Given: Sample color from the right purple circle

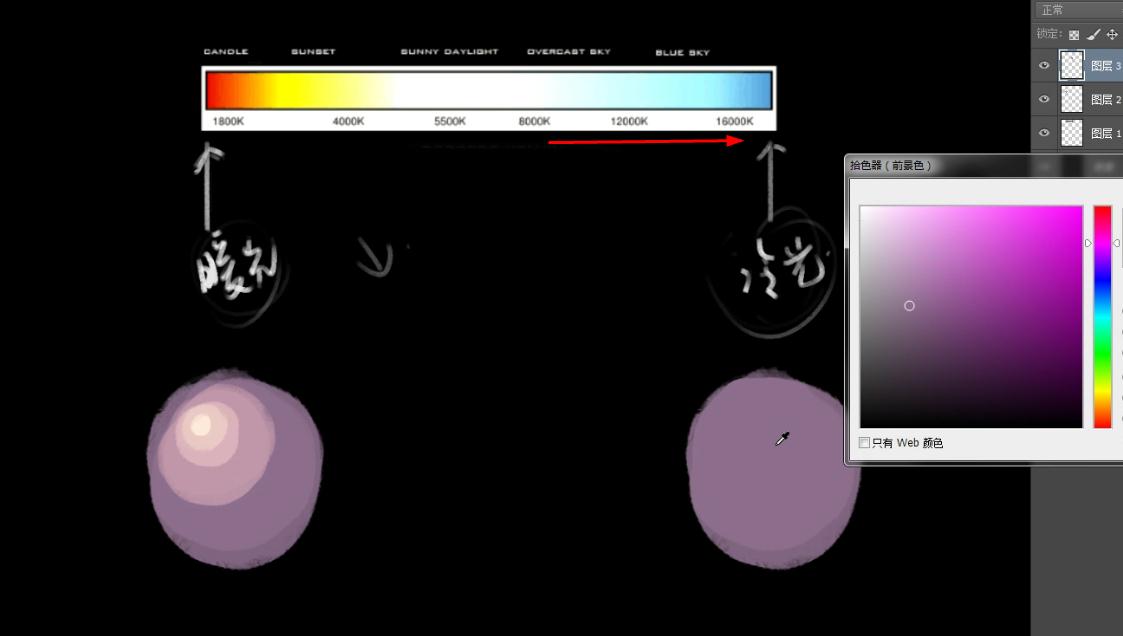Looking at the screenshot, I should click(x=773, y=468).
